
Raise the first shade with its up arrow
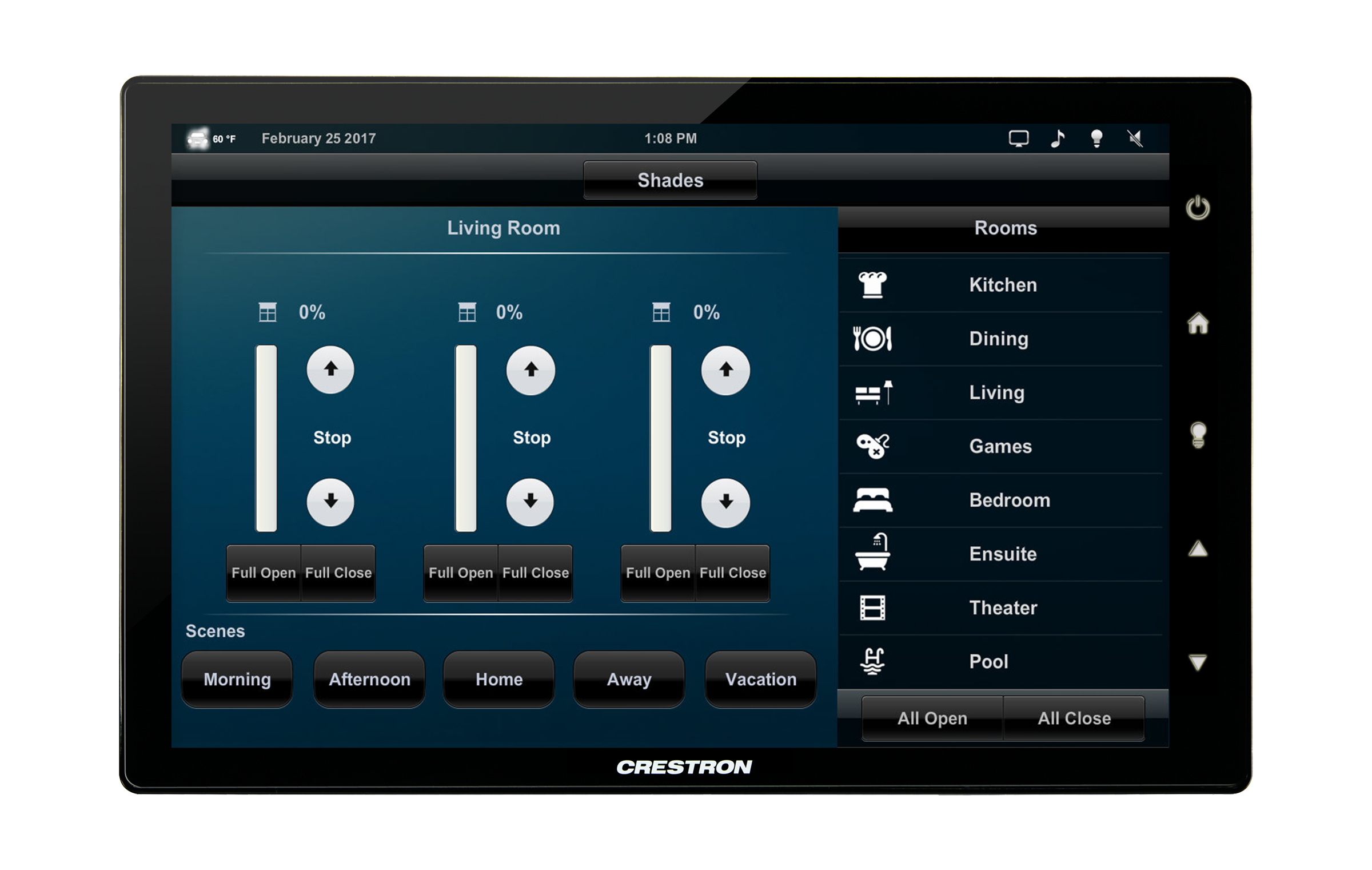point(330,370)
